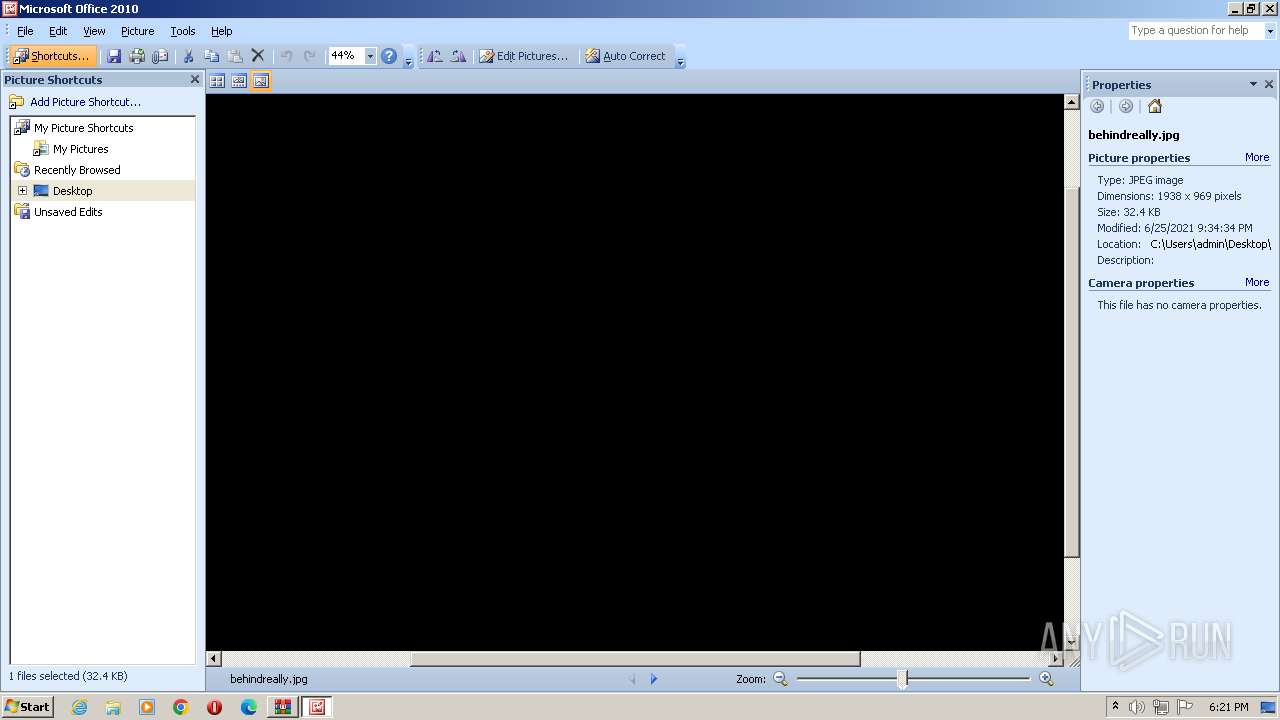This screenshot has height=720, width=1280.
Task: Click the Add Picture Shortcut link
Action: [85, 102]
